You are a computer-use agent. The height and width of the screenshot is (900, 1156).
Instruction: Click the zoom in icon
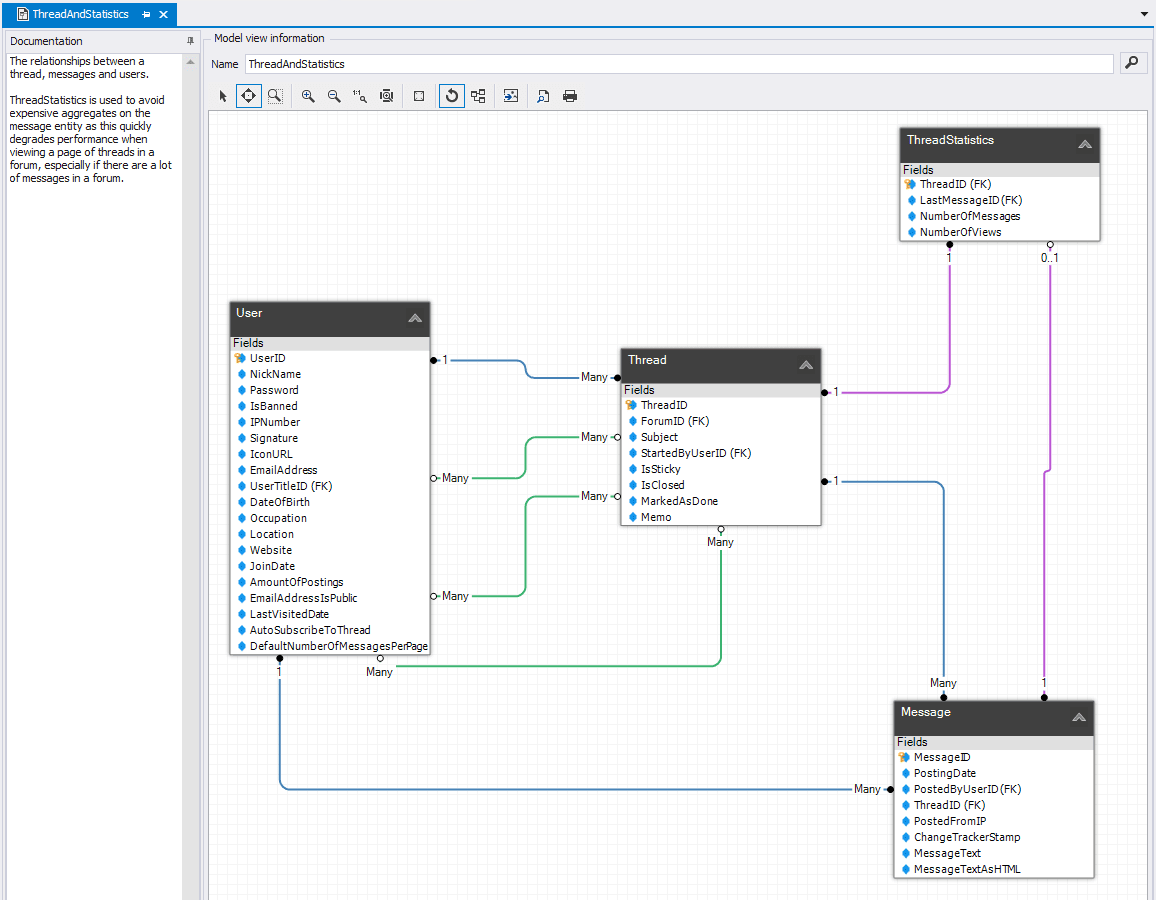click(308, 96)
